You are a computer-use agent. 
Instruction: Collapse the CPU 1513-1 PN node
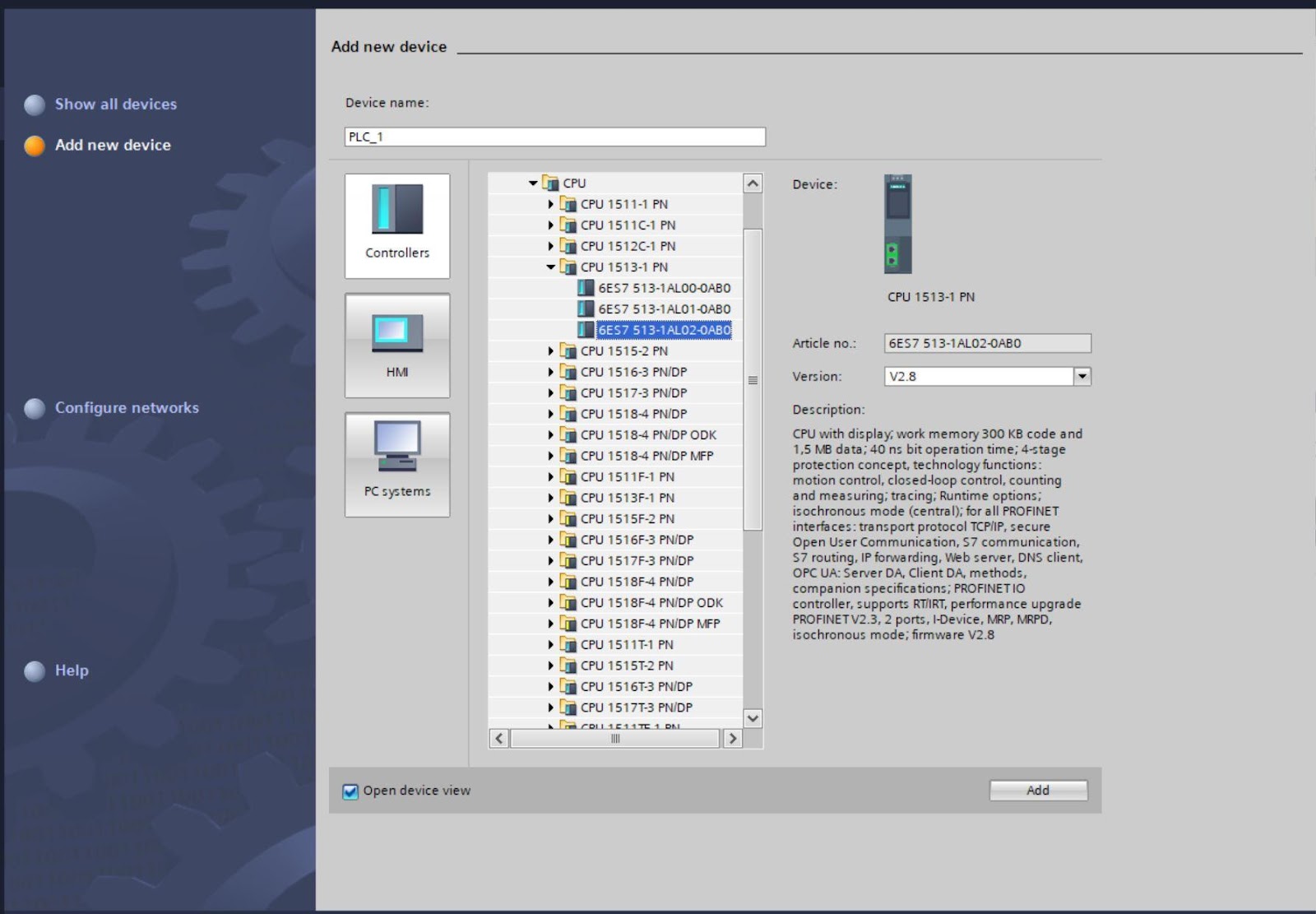pos(550,267)
